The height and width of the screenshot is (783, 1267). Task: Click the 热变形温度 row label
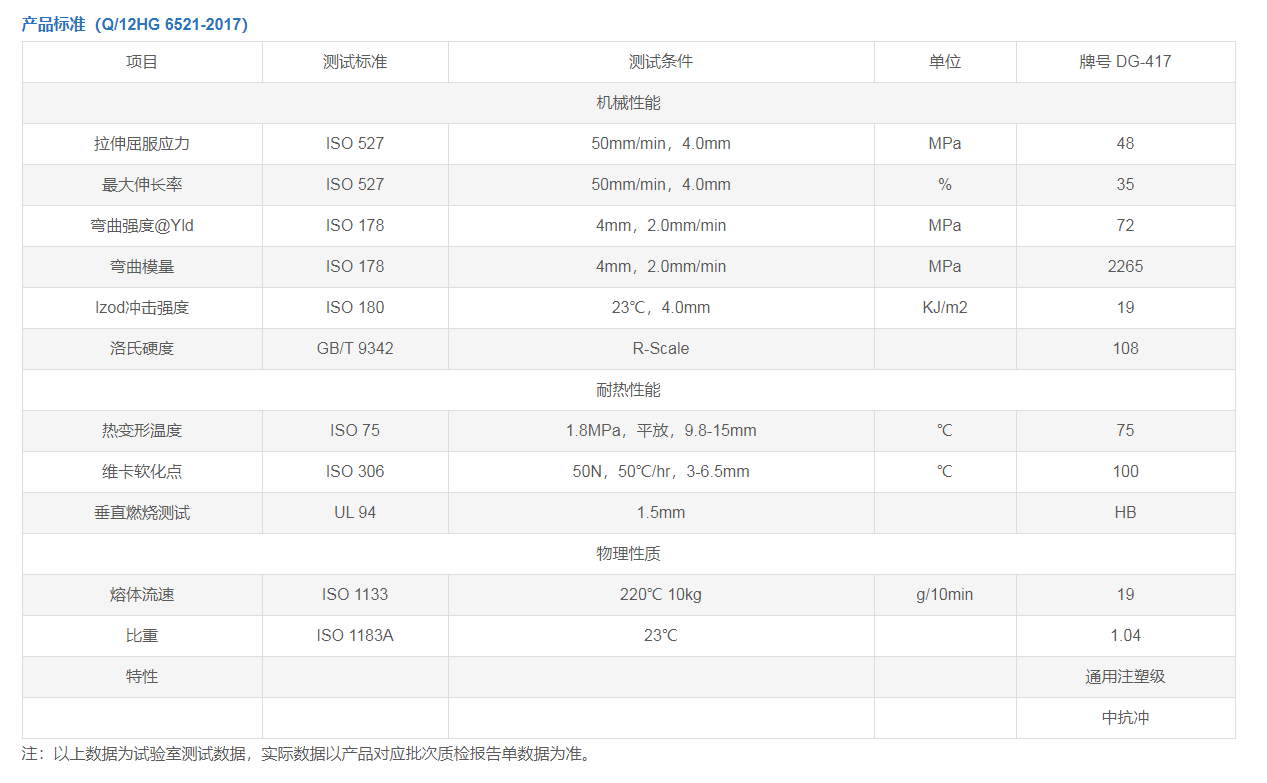[142, 431]
